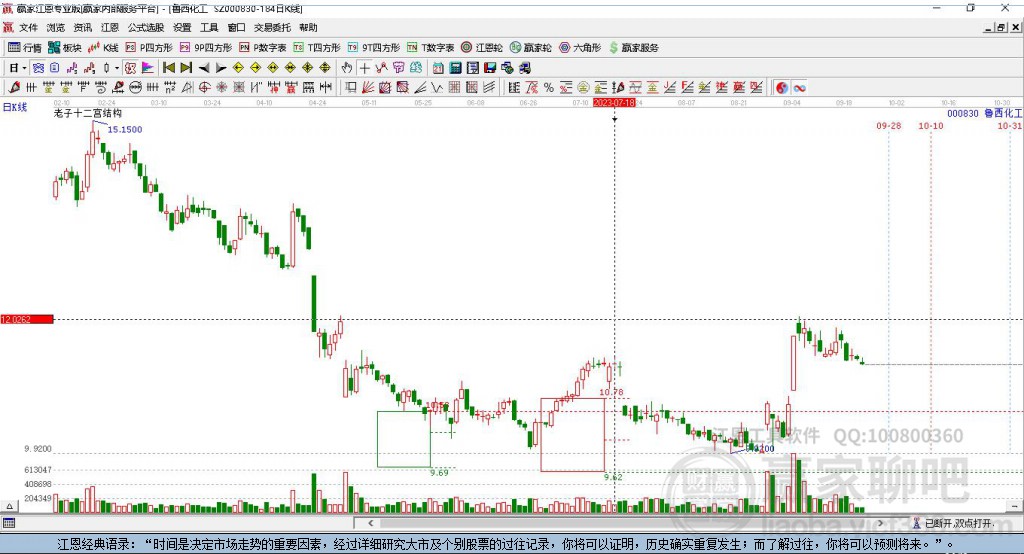1024x554 pixels.
Task: Open the 江恩 menu
Action: point(110,27)
